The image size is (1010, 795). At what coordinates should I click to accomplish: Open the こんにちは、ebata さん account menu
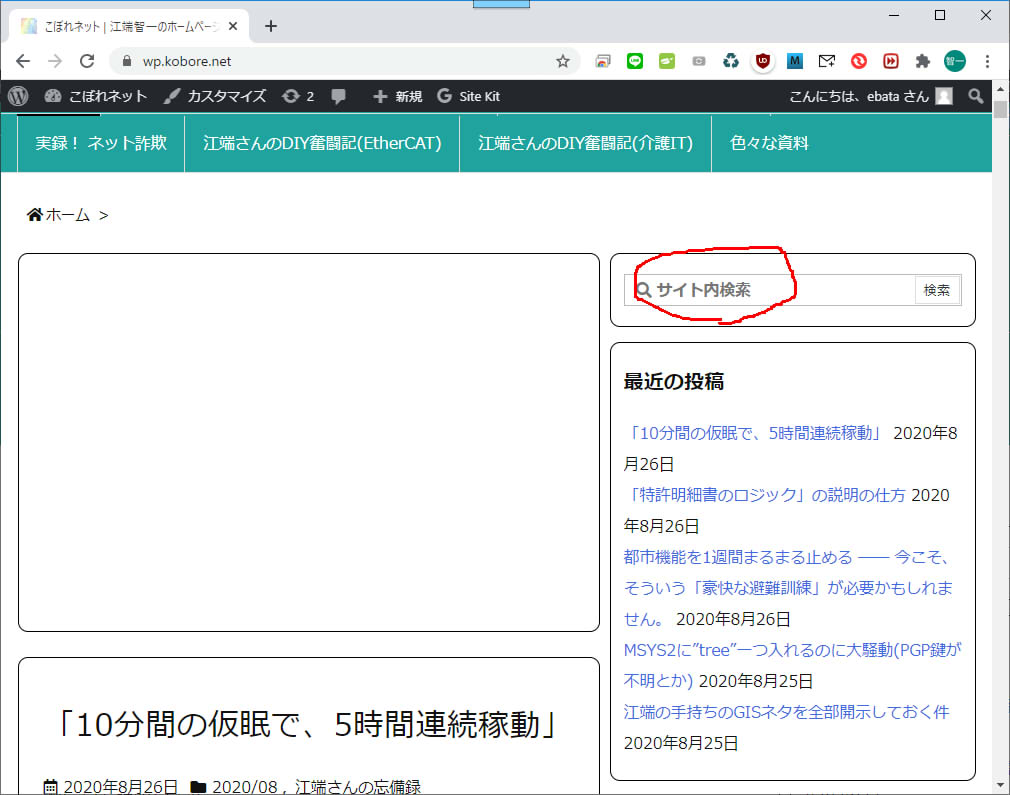870,96
